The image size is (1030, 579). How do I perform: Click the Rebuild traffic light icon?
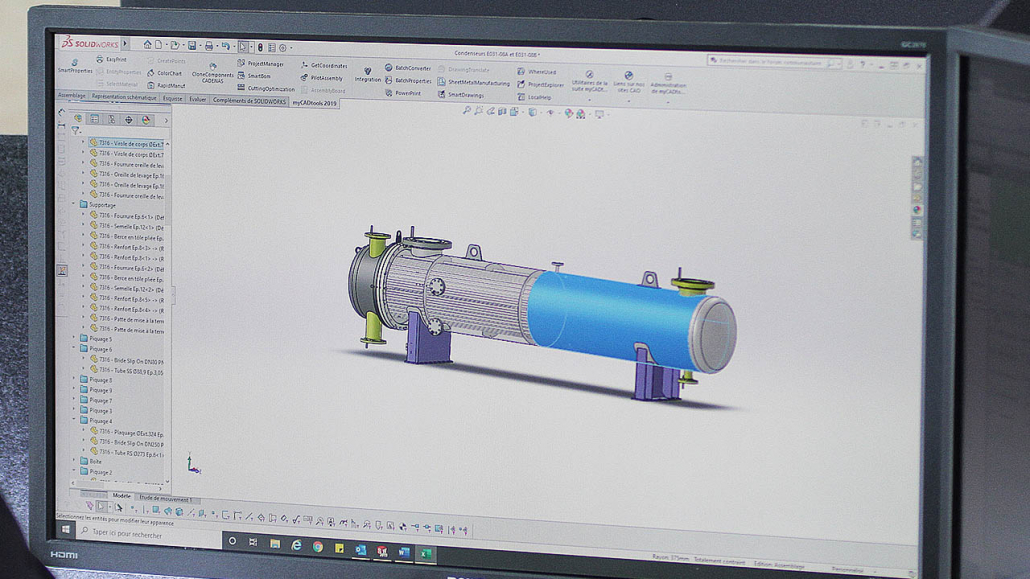260,47
